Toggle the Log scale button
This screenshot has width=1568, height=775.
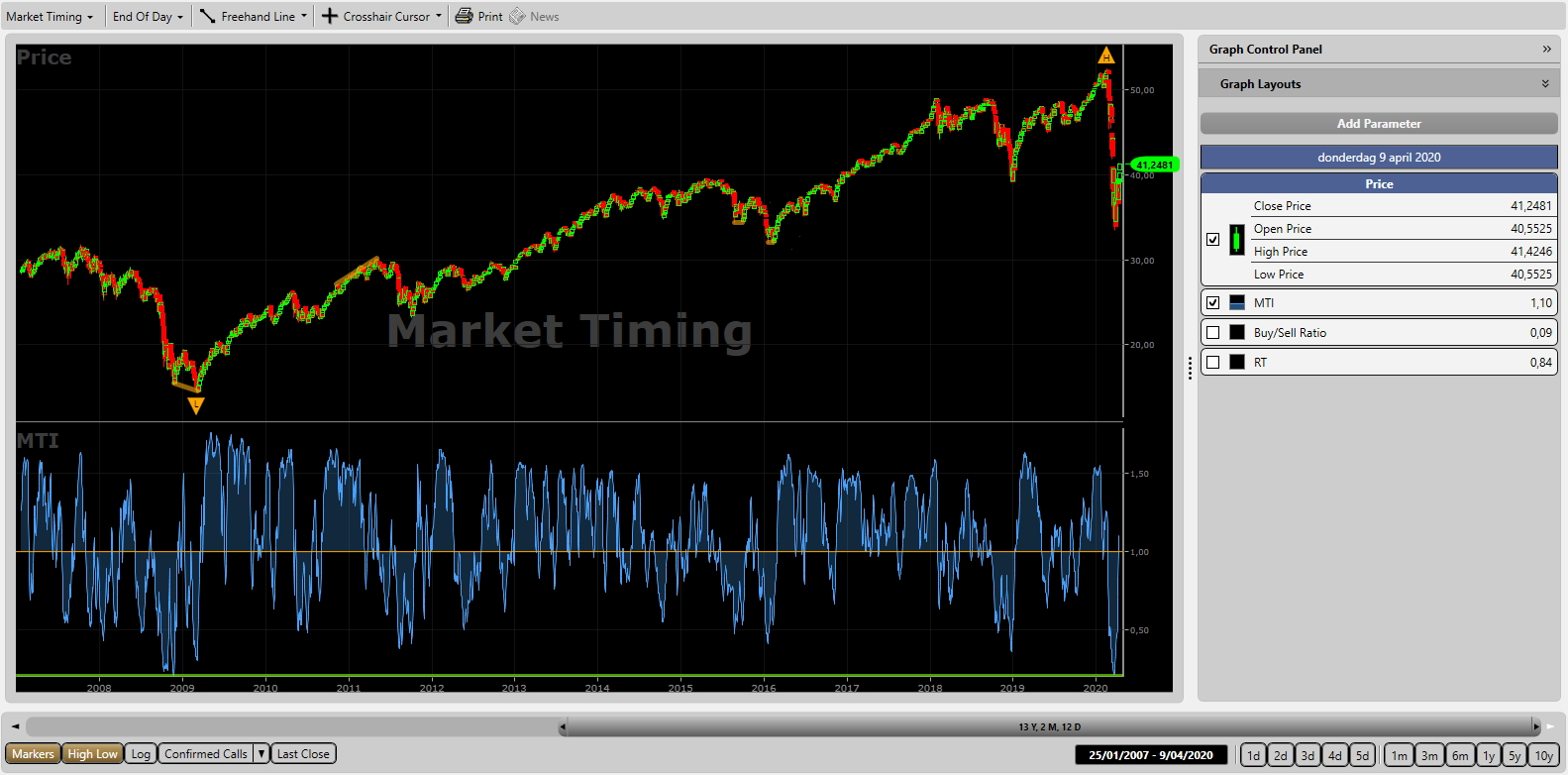(x=141, y=754)
